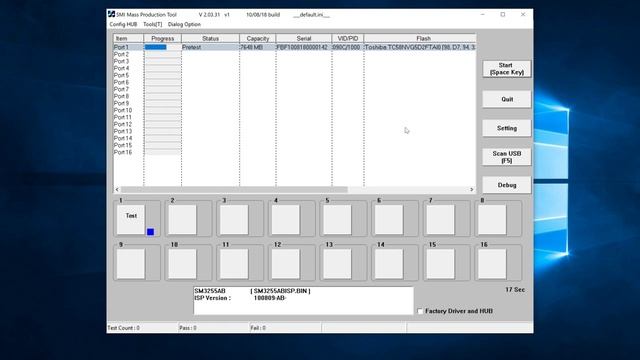The image size is (640, 360).
Task: Click the Scan USB (F5) button
Action: pyautogui.click(x=507, y=157)
